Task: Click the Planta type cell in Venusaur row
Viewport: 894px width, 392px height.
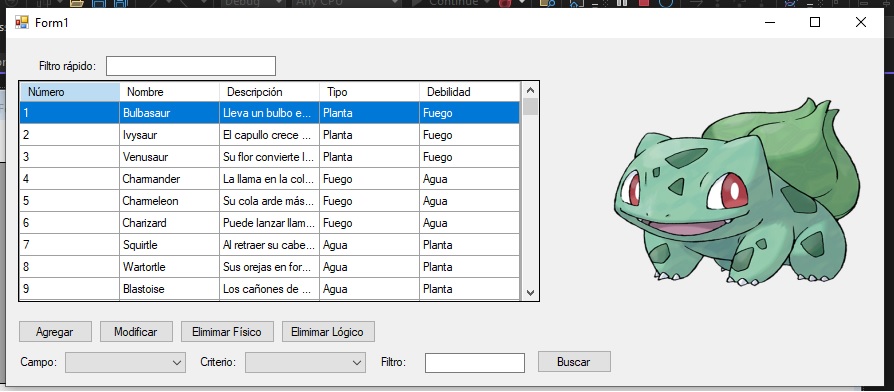Action: (x=369, y=157)
